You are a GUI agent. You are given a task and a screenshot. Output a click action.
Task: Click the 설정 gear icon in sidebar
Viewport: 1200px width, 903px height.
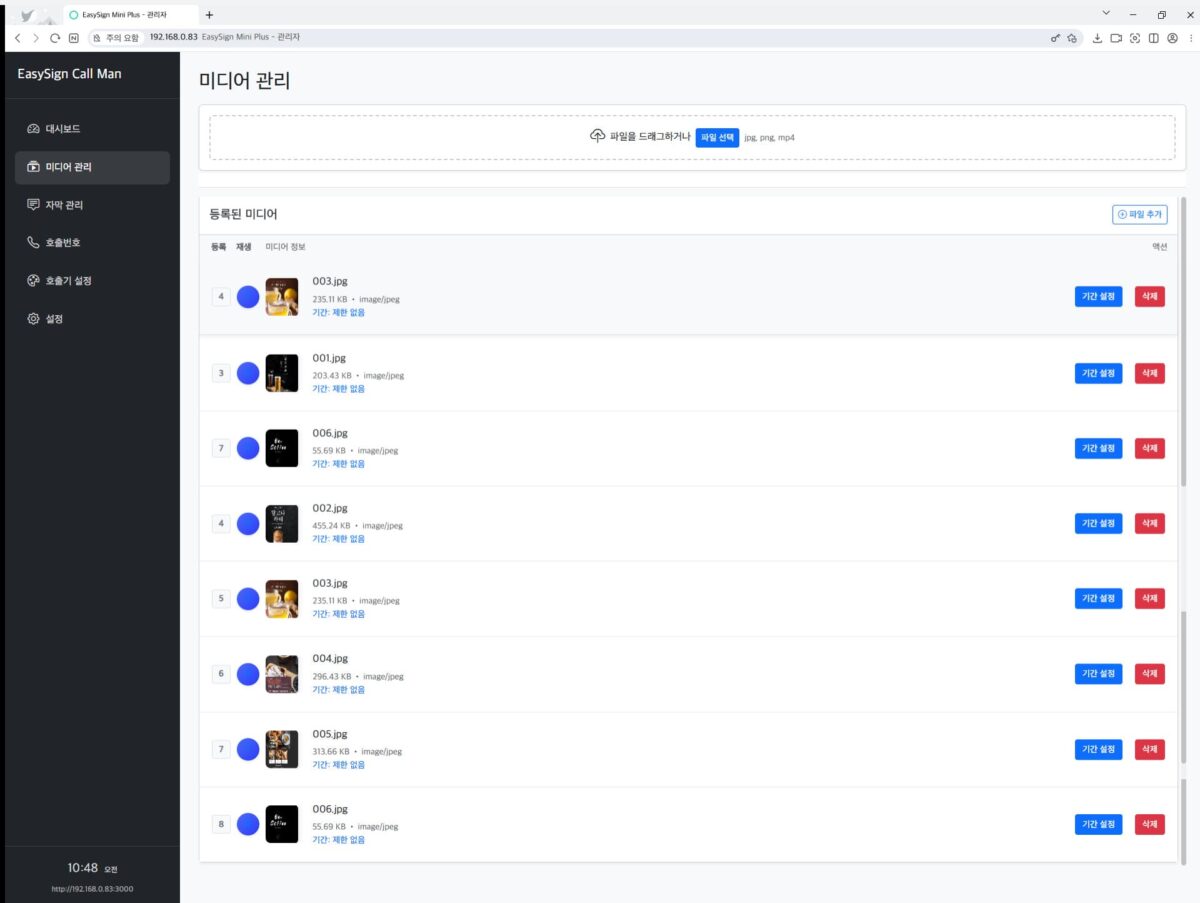33,319
